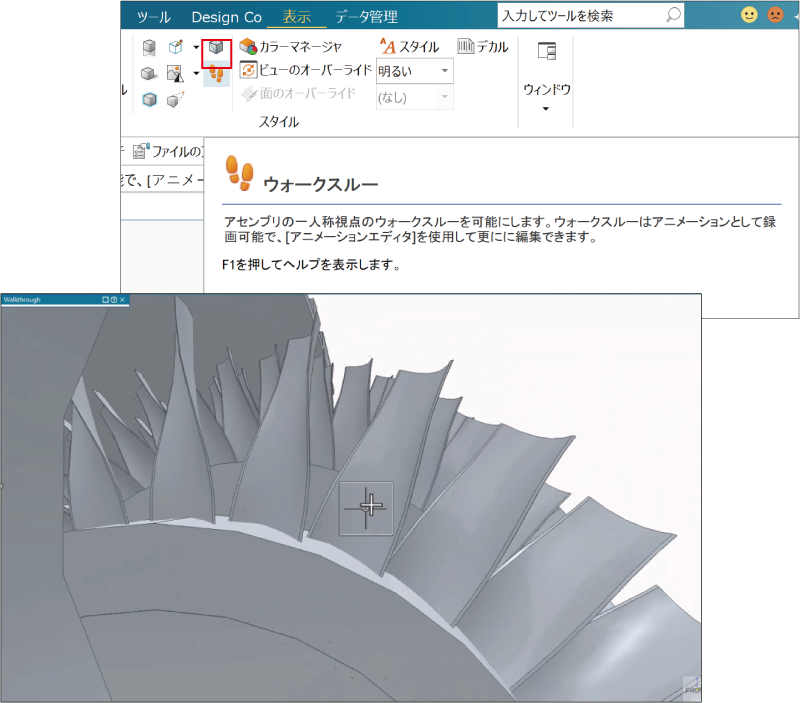Click the happy face feedback icon

click(749, 15)
